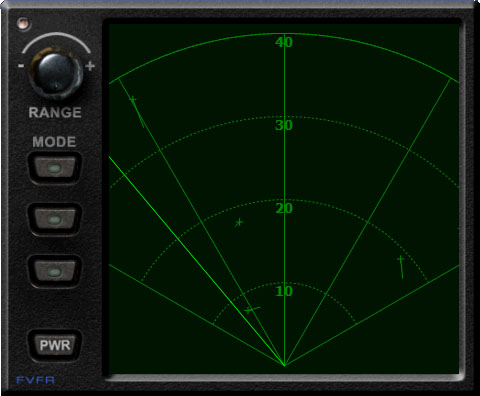Click the MODE label text
Viewport: 480px width, 396px height.
coord(54,142)
